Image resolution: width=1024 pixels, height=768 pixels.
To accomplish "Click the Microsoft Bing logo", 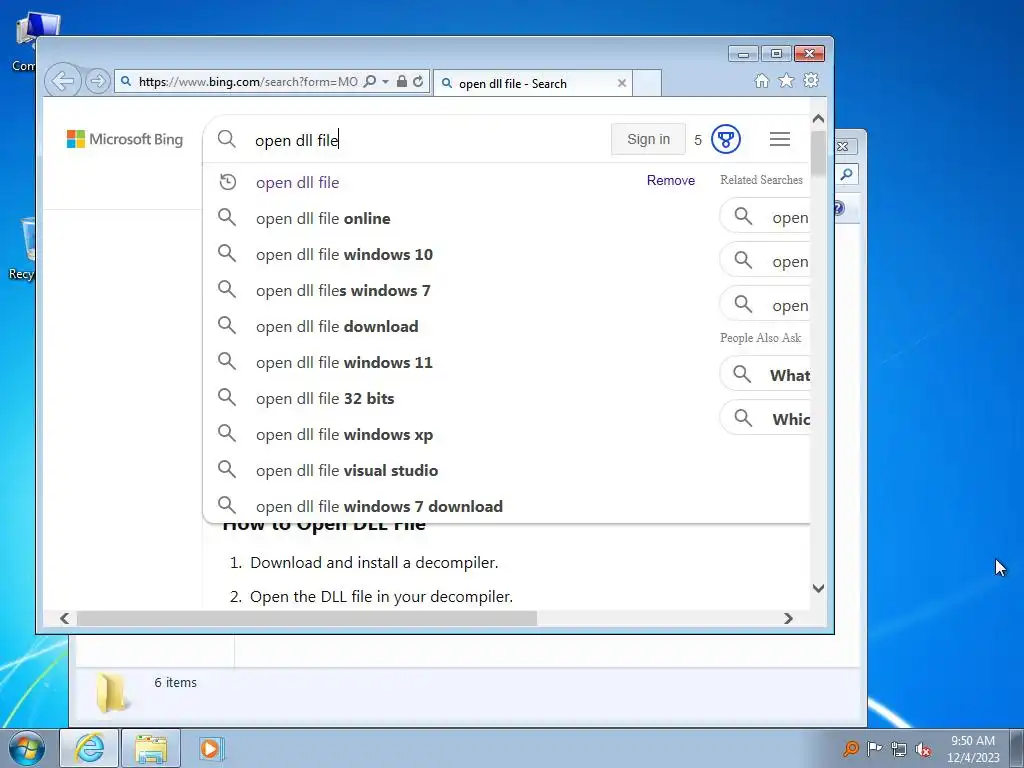I will tap(125, 139).
